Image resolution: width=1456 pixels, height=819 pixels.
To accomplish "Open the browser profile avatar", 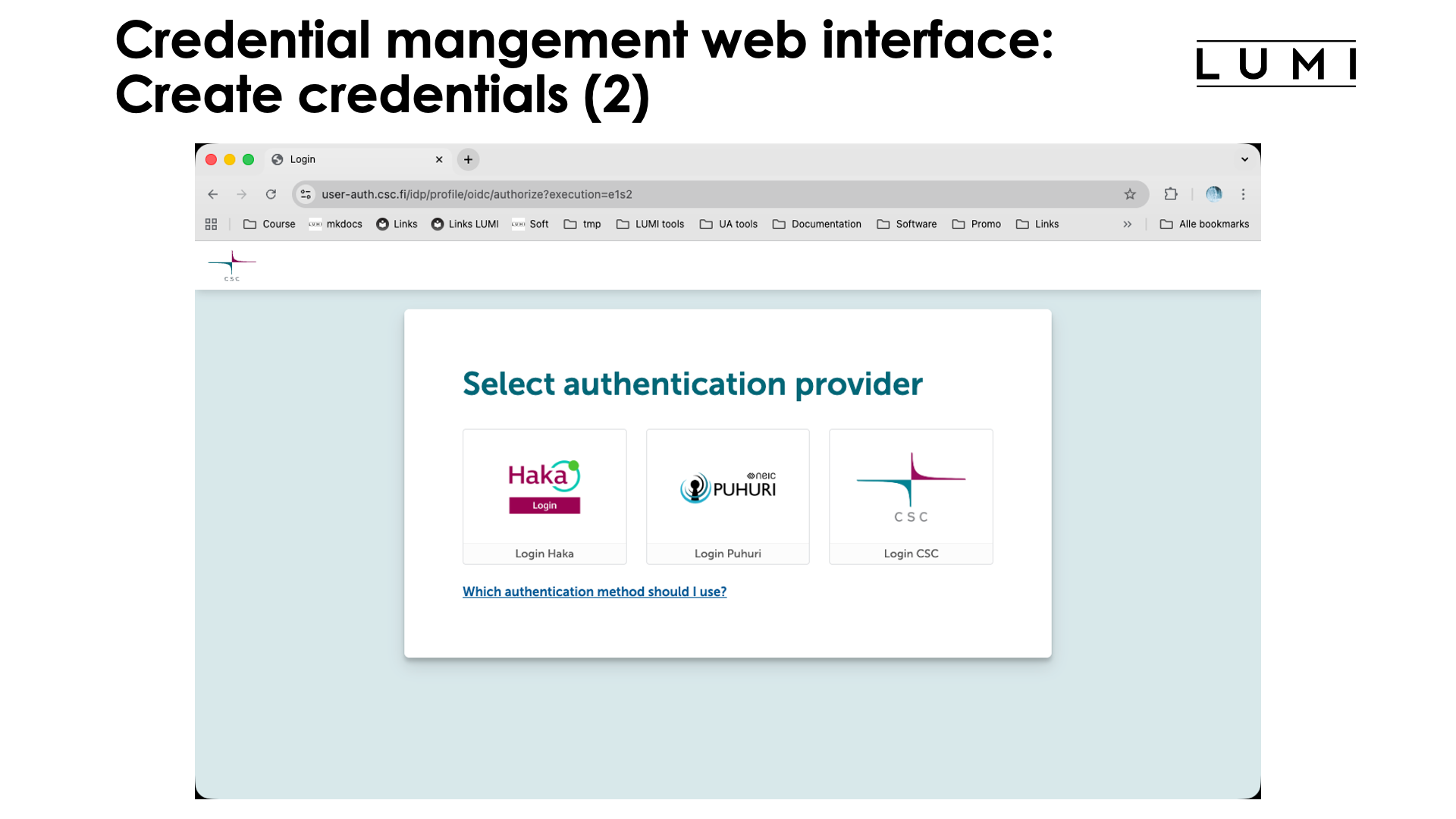I will 1213,194.
